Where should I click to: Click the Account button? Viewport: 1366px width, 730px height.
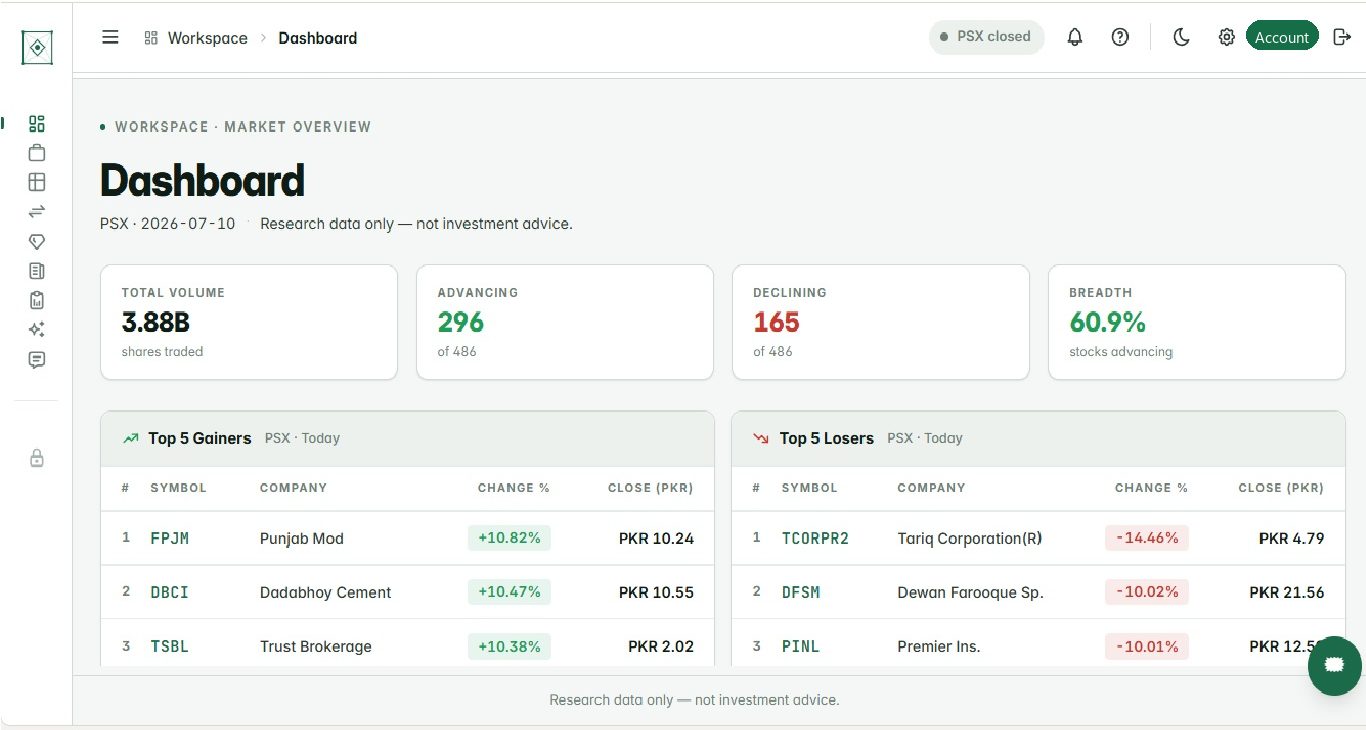[x=1282, y=37]
